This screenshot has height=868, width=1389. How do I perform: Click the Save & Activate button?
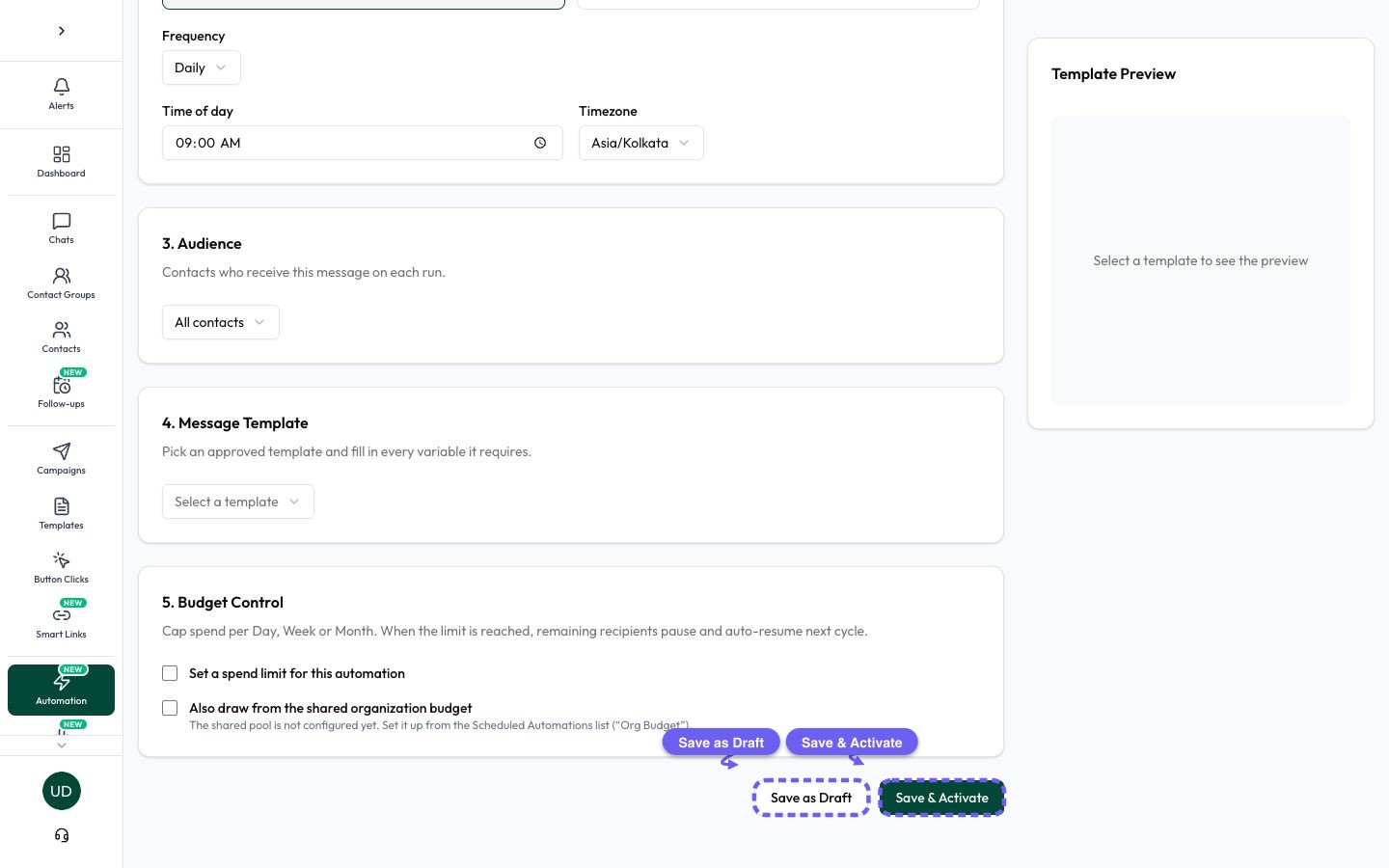[941, 798]
